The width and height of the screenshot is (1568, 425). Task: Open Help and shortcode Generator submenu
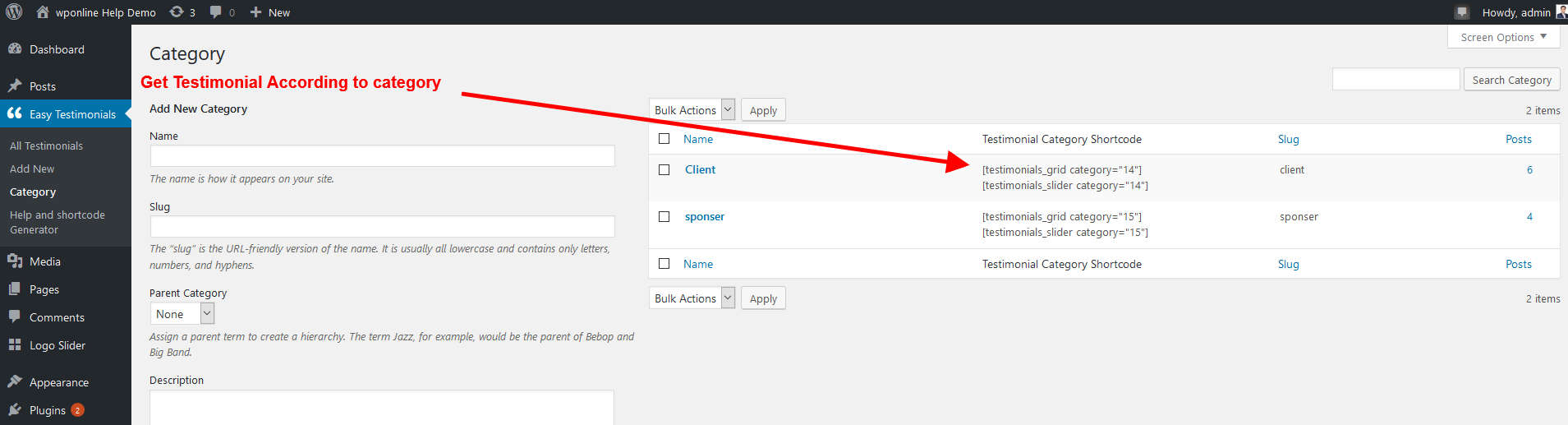pyautogui.click(x=57, y=222)
